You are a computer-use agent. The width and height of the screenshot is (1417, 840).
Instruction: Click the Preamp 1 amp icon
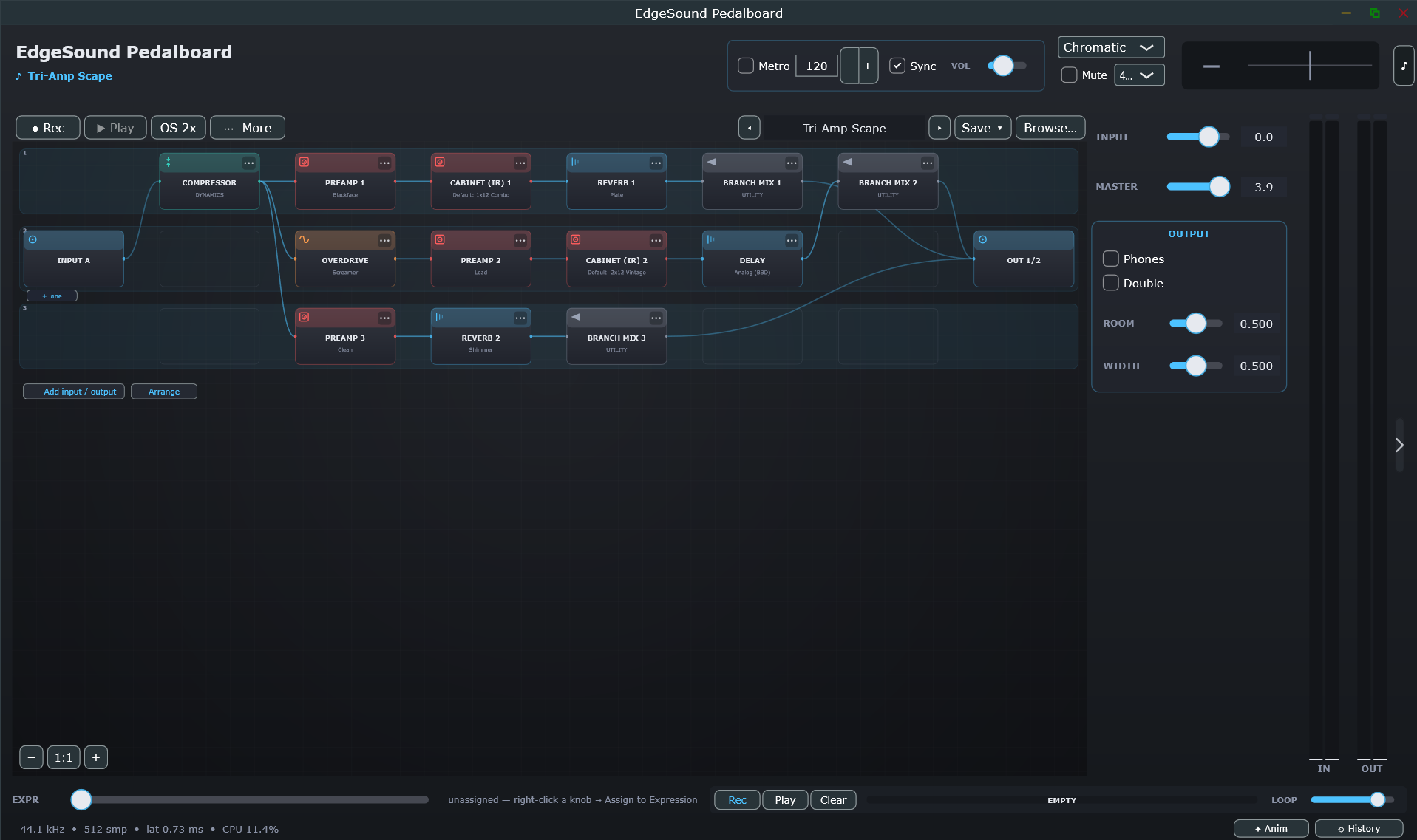(x=304, y=162)
